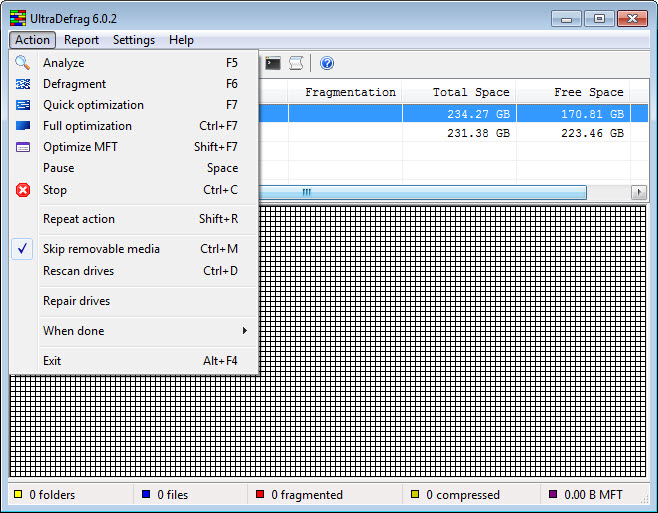Minimize the UltraDefrag window
Screen dimensions: 658x513
[x=566, y=19]
